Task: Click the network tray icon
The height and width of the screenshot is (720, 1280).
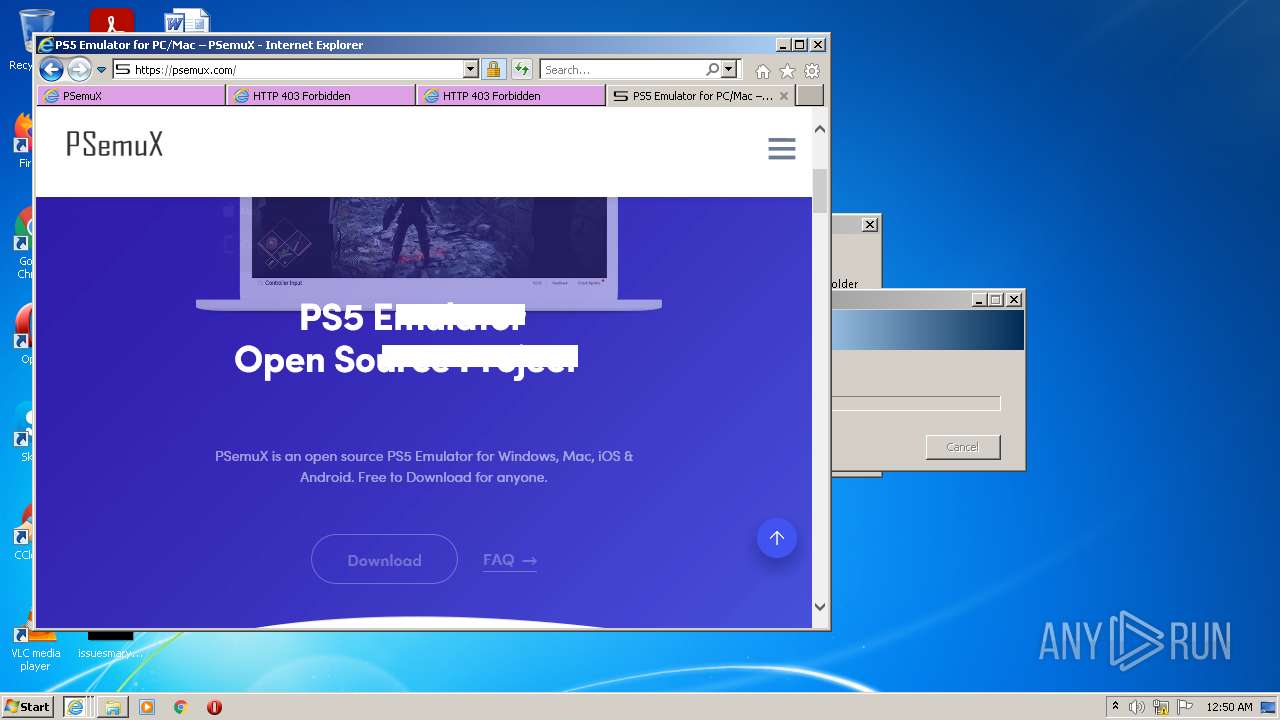Action: click(x=1161, y=707)
